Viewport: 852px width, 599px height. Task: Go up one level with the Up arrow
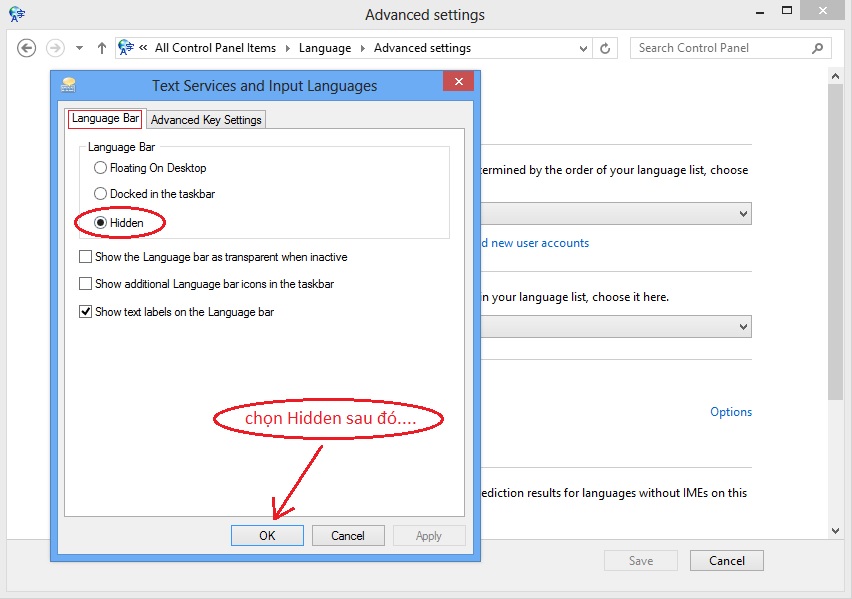pyautogui.click(x=101, y=47)
